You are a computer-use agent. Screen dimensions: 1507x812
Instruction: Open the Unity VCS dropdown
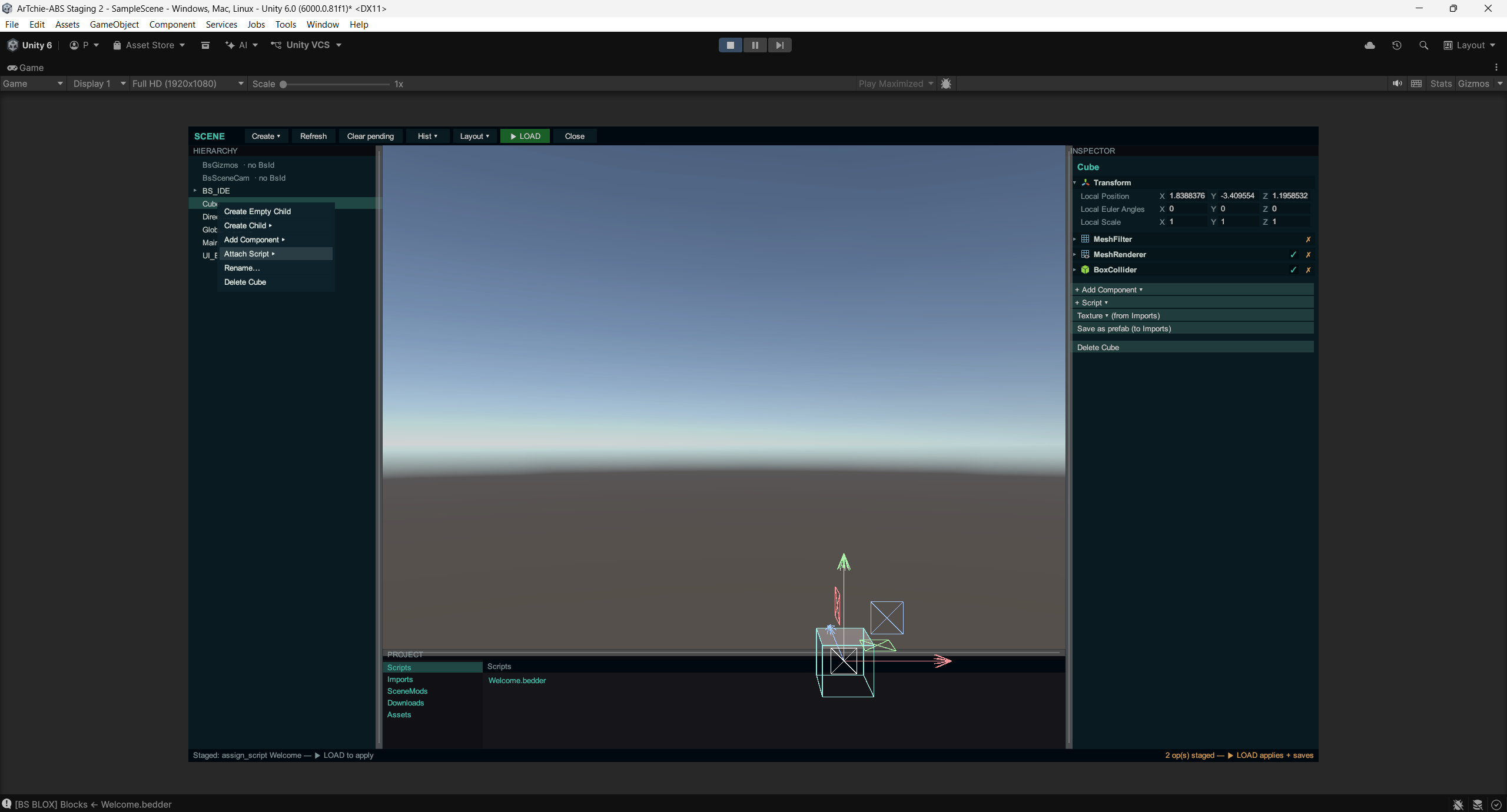(x=307, y=45)
